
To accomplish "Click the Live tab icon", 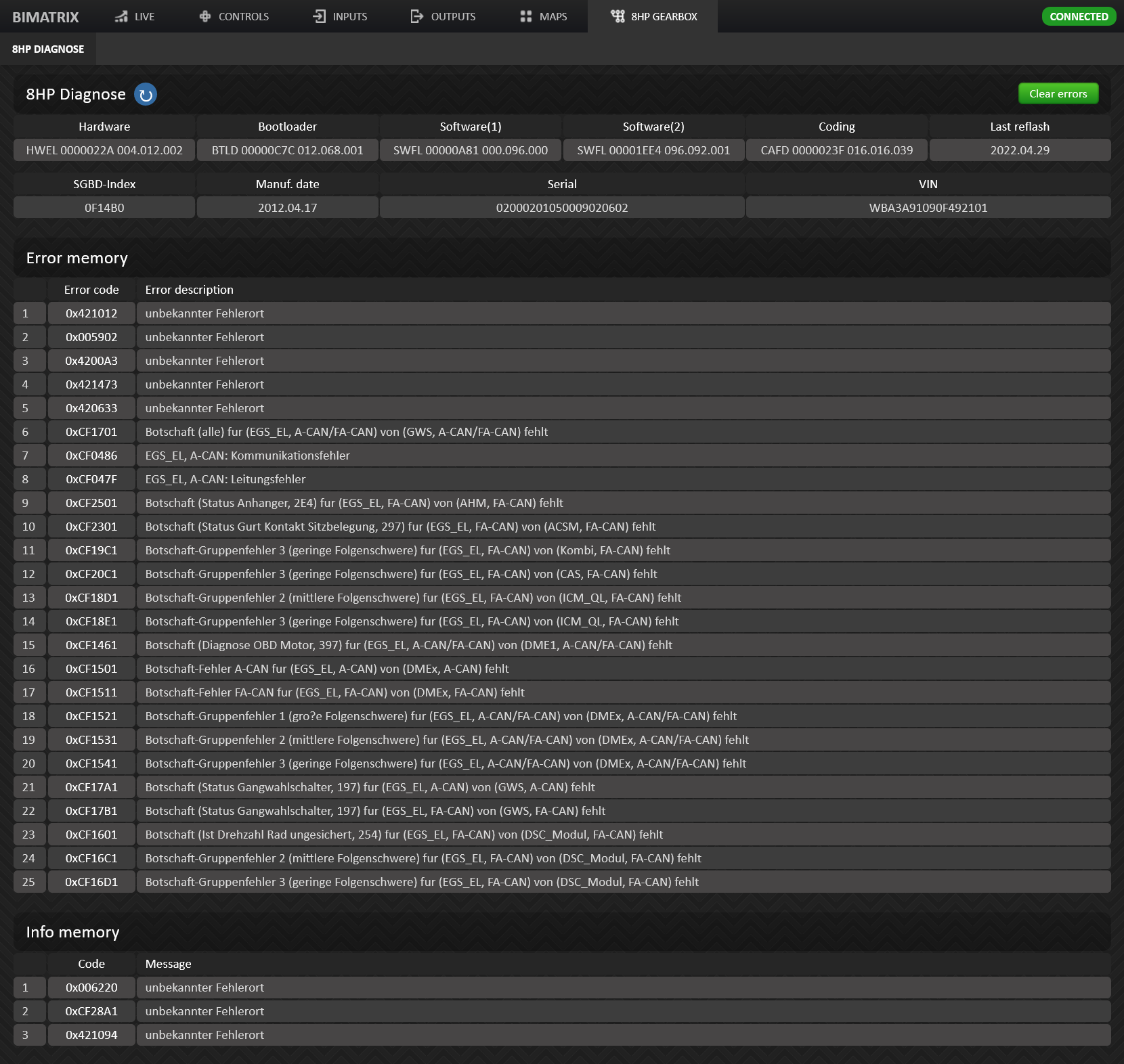I will 121,17.
